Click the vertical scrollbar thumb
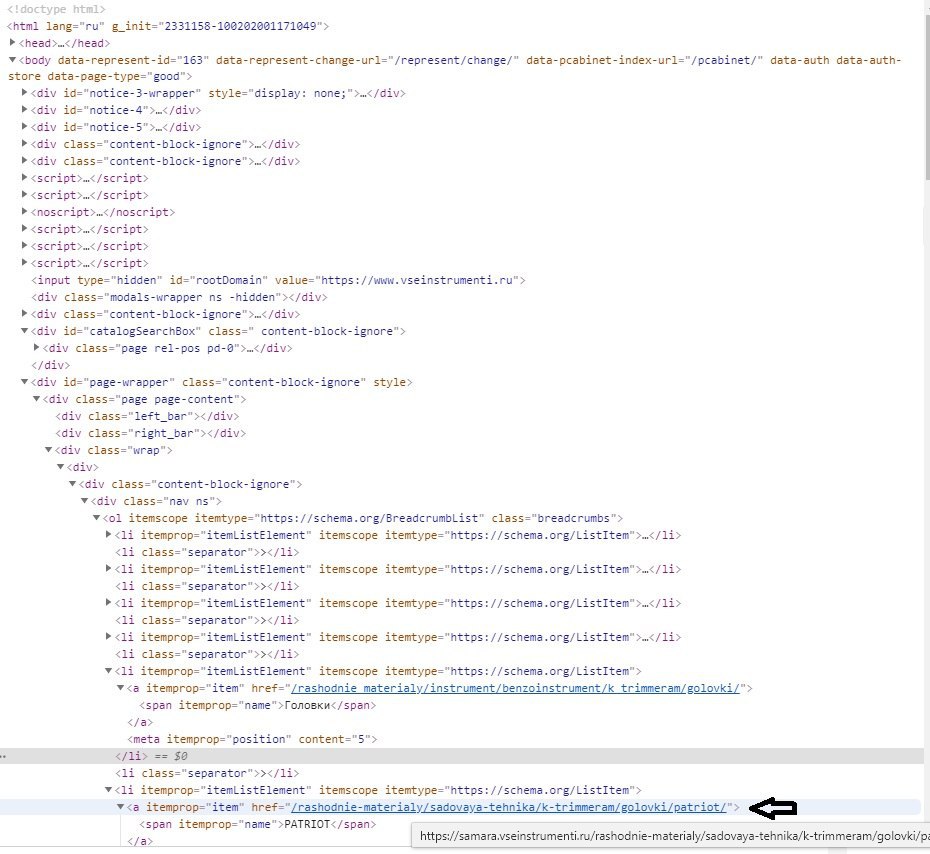Image resolution: width=930 pixels, height=854 pixels. coord(927,95)
